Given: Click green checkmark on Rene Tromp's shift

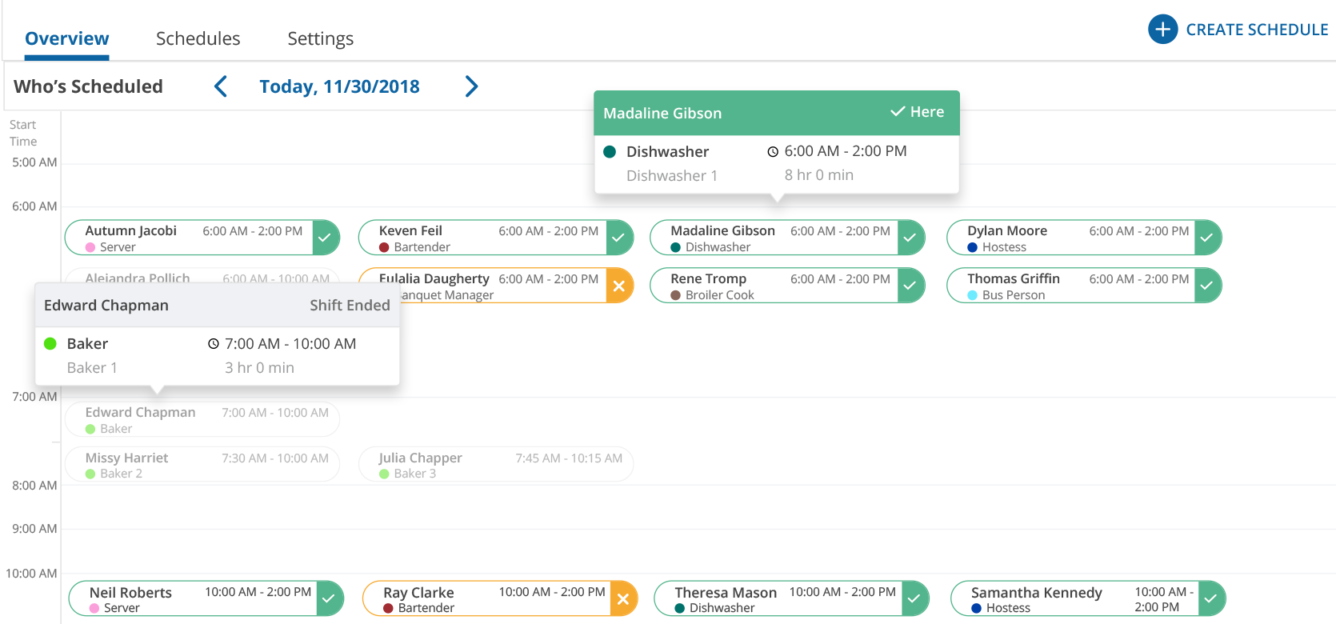Looking at the screenshot, I should 910,286.
